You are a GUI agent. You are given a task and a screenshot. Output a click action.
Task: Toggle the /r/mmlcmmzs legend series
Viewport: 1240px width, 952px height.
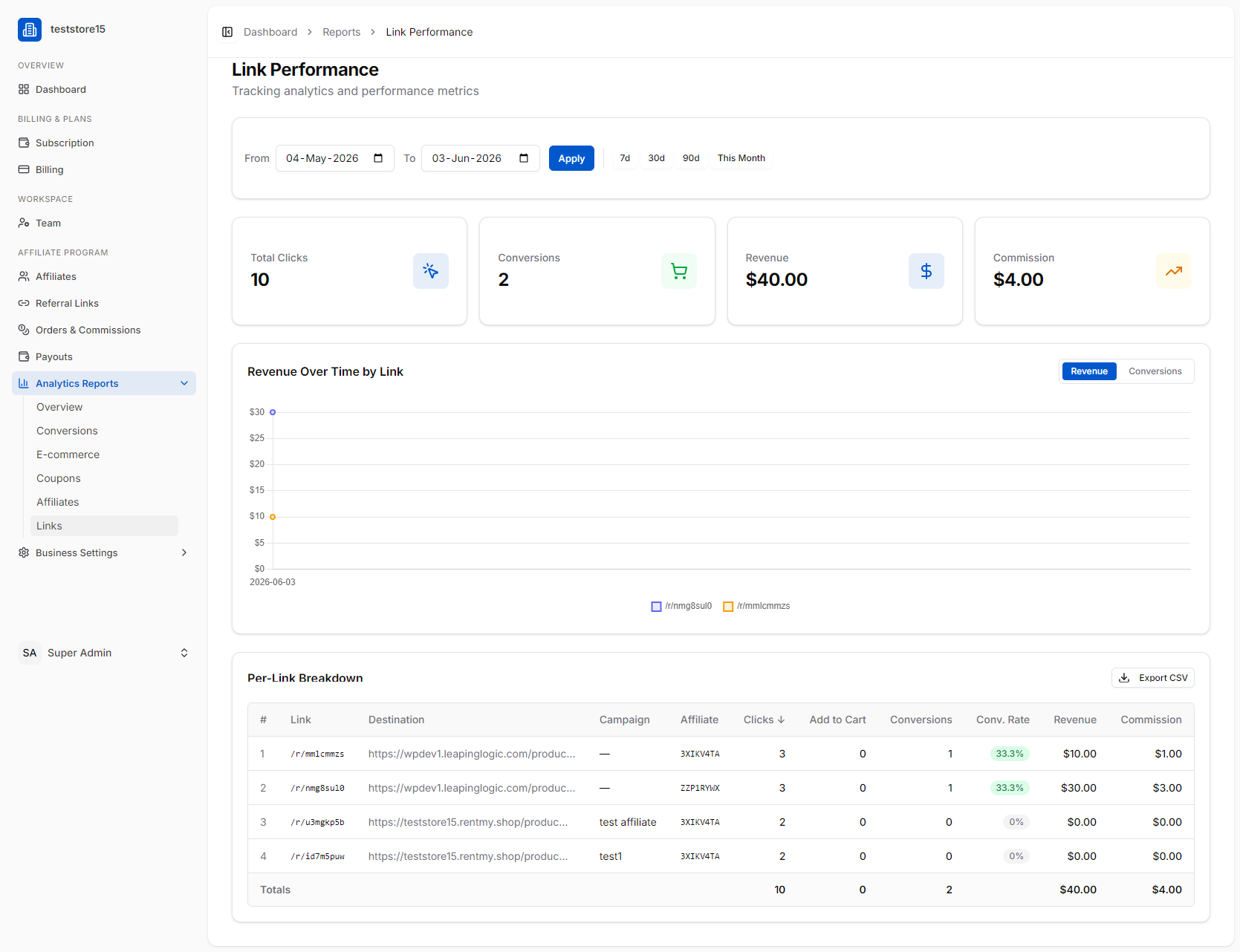click(757, 606)
